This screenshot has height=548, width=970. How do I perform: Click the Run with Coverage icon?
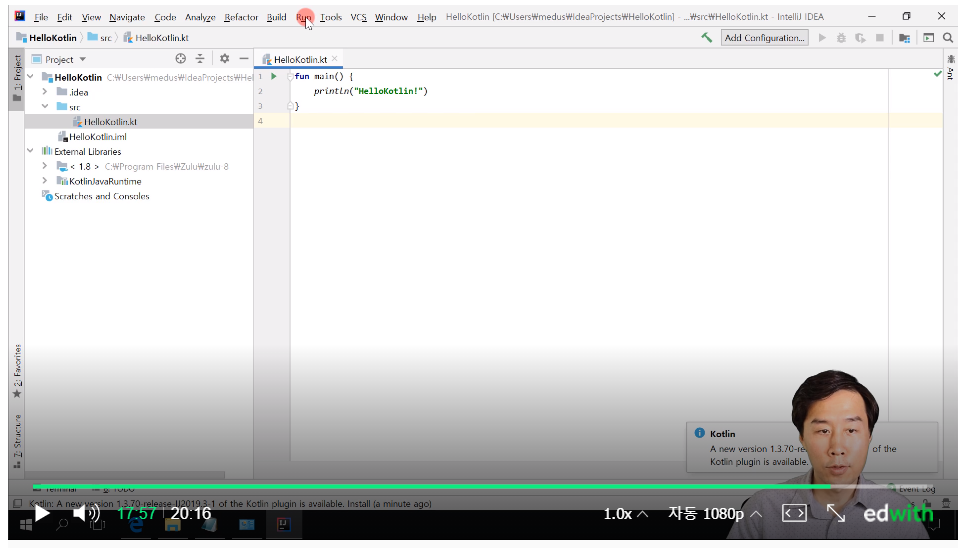coord(861,38)
